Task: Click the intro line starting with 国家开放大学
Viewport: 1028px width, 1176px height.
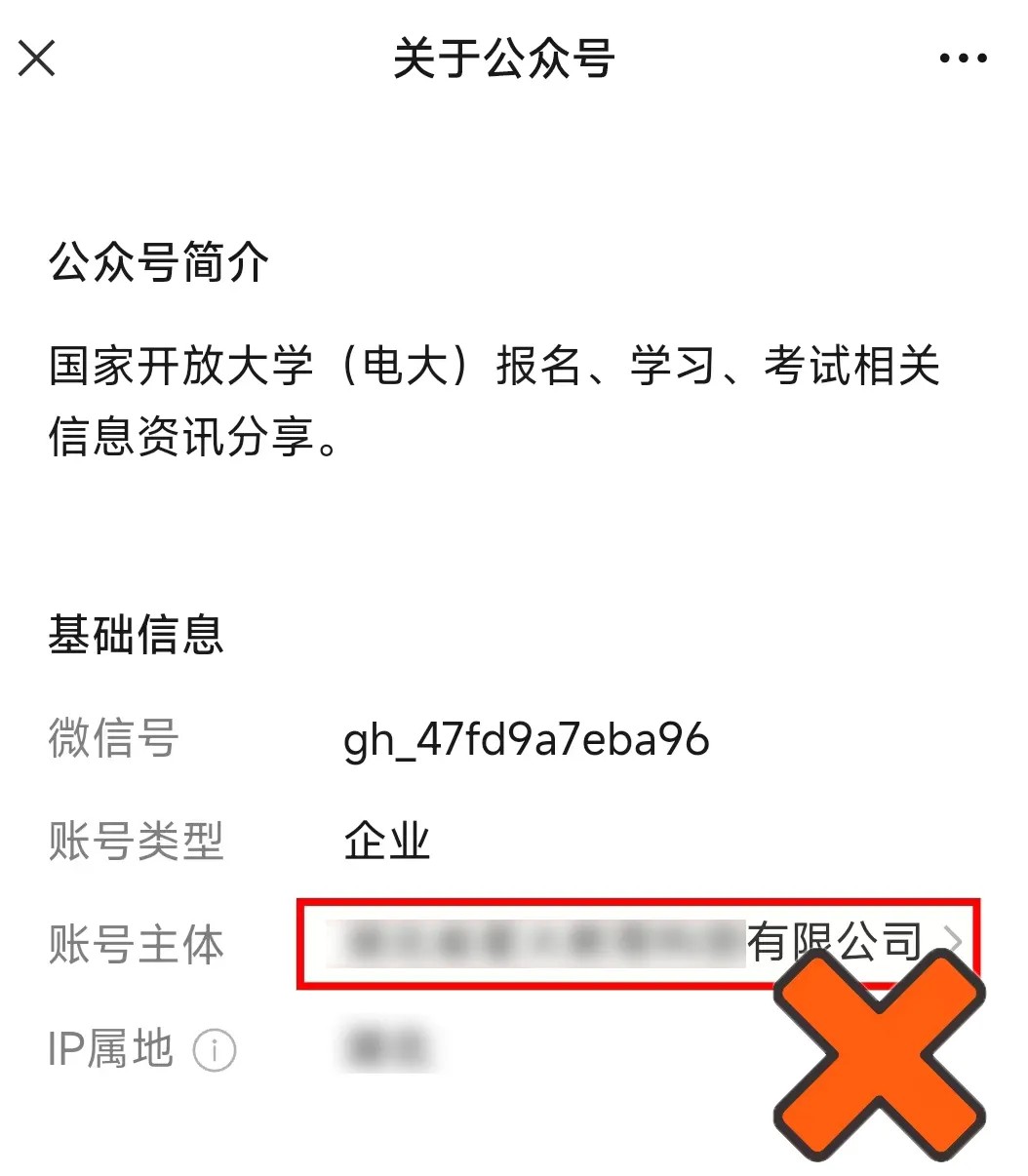Action: (494, 368)
